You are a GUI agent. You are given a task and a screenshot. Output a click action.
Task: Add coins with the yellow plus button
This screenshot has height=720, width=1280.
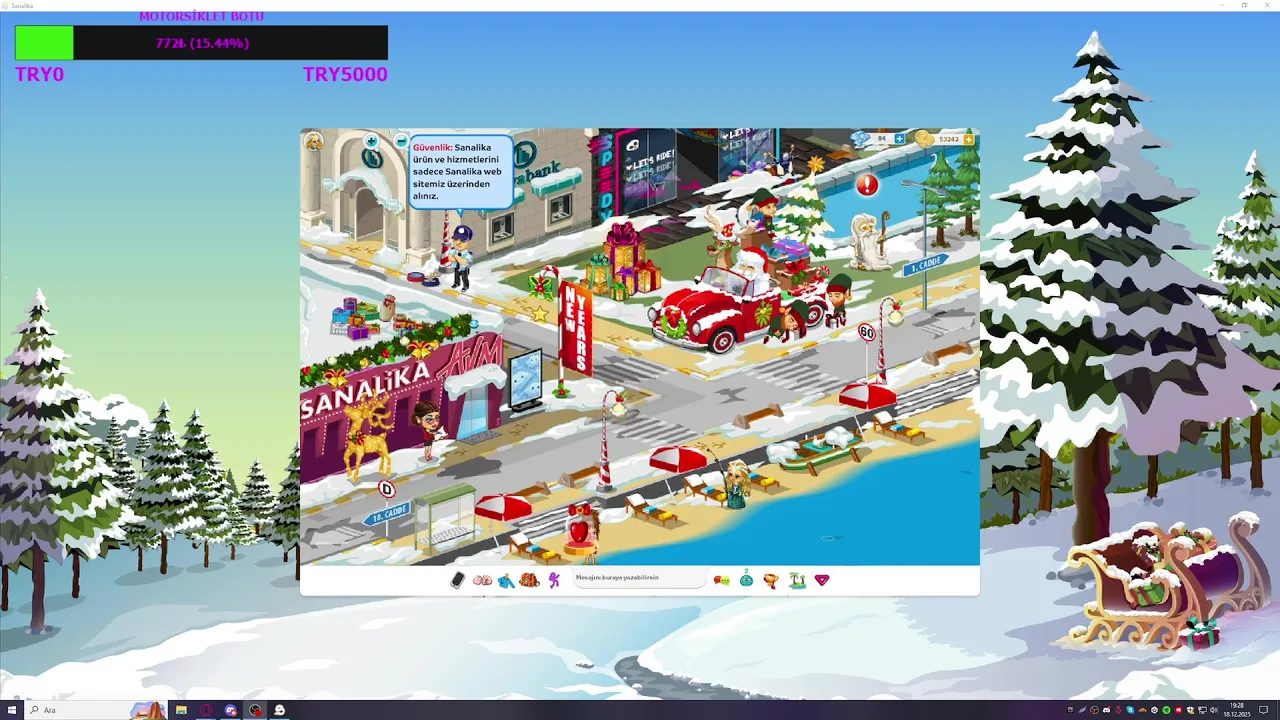click(969, 139)
